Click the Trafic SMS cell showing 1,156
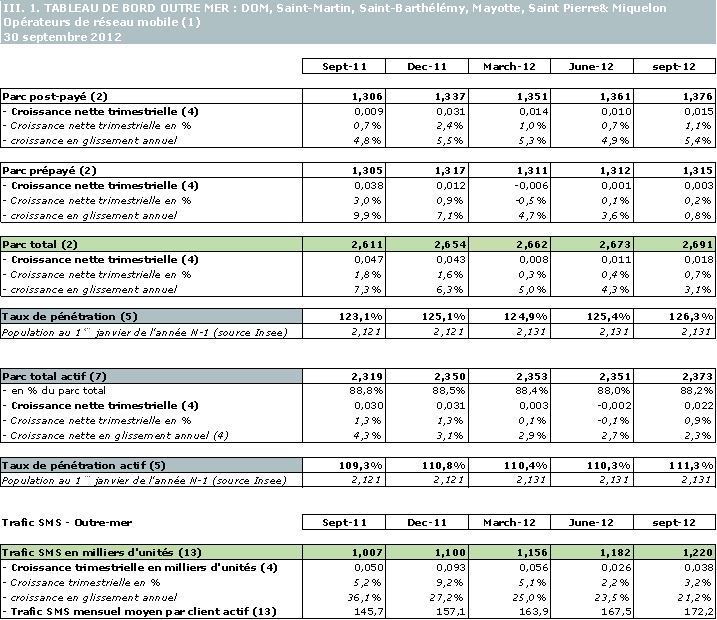Viewport: 717px width, 620px height. [509, 552]
